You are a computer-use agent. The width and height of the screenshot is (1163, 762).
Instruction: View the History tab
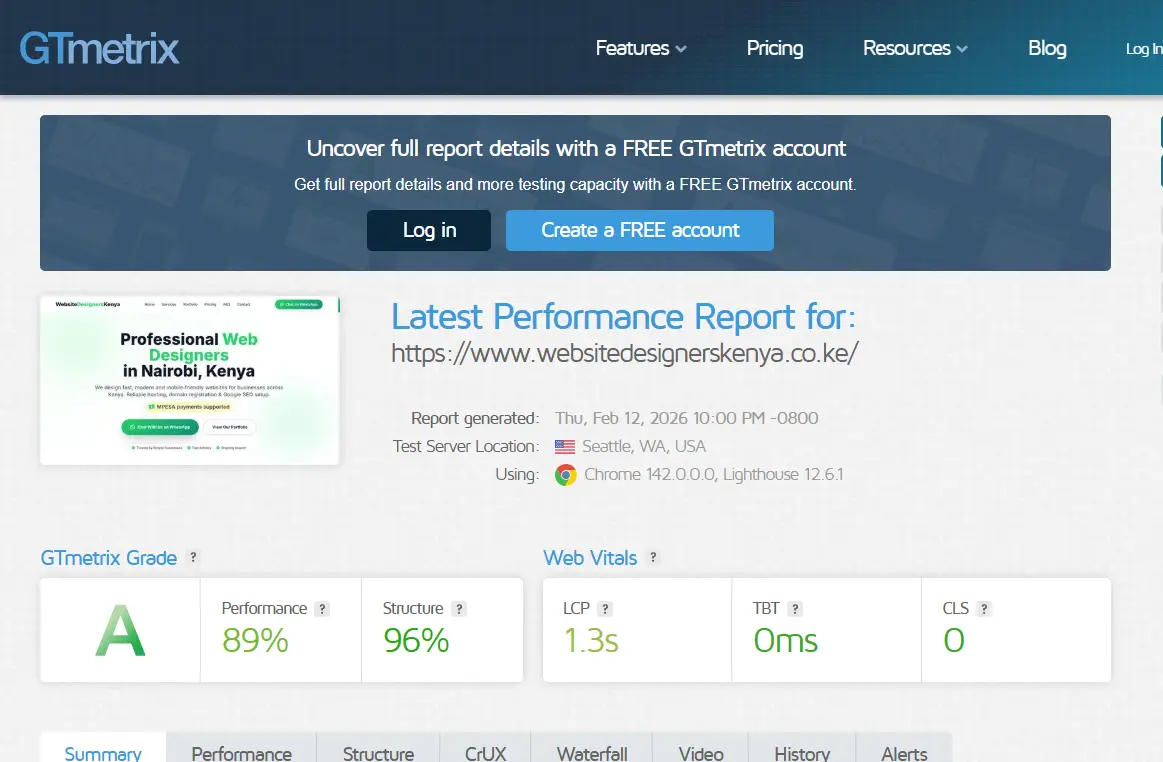(802, 753)
